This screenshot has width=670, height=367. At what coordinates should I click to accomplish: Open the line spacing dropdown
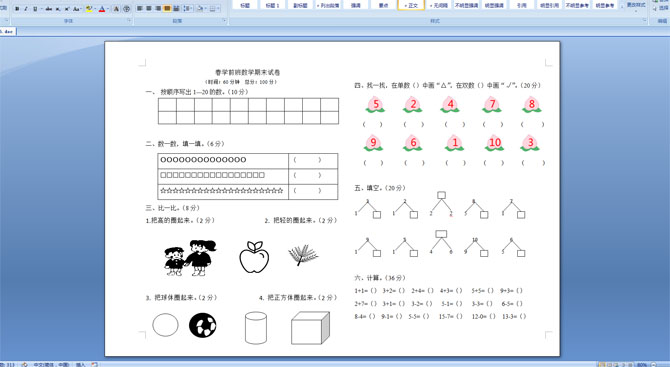188,9
